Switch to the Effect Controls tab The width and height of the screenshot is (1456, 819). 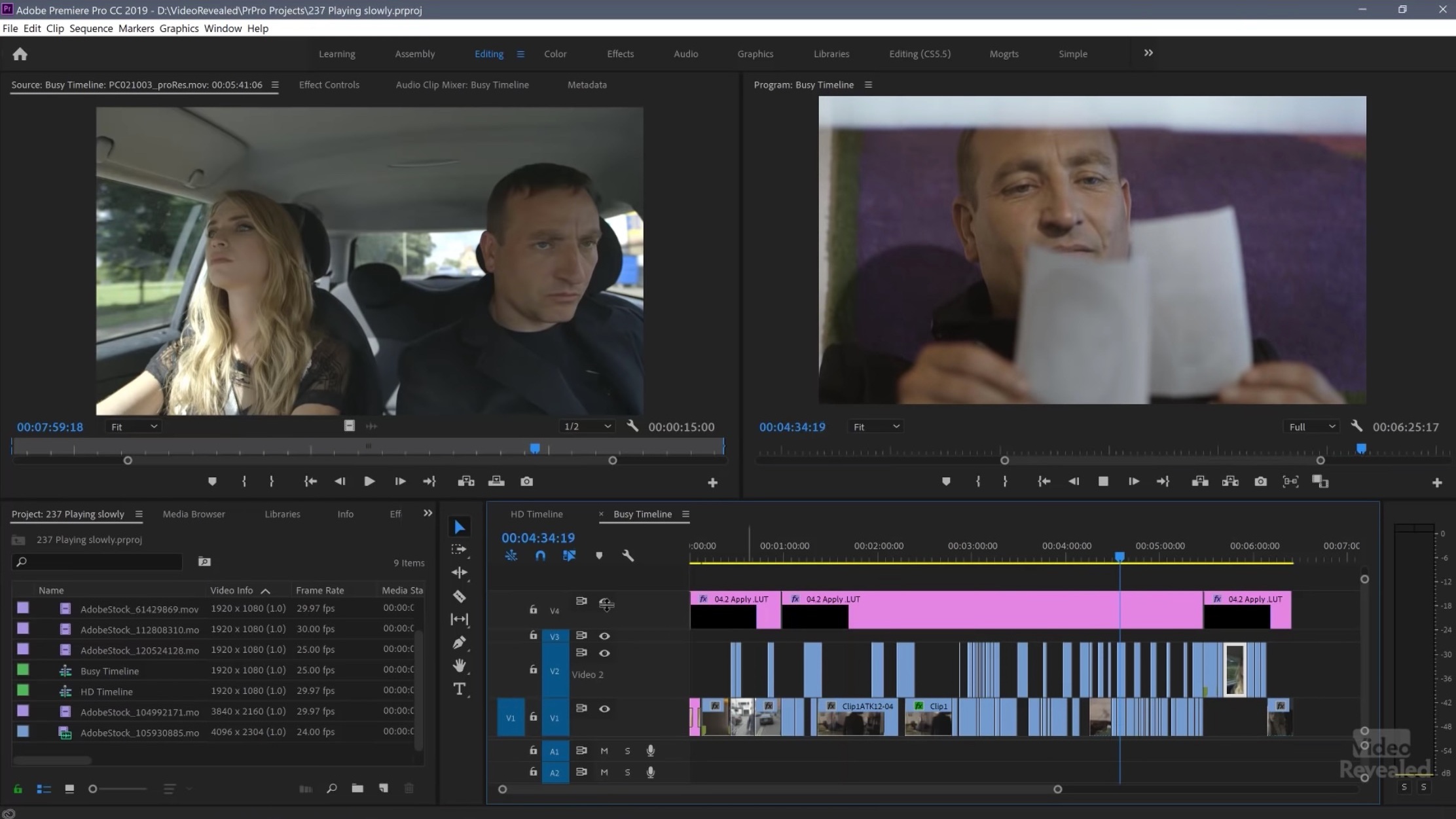[x=329, y=84]
